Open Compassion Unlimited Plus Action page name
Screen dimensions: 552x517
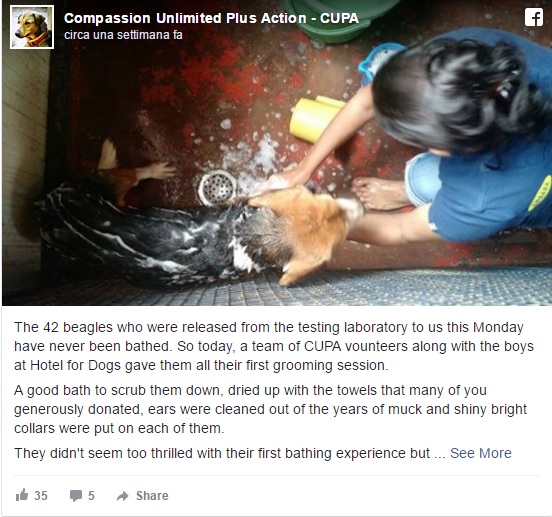[x=211, y=18]
